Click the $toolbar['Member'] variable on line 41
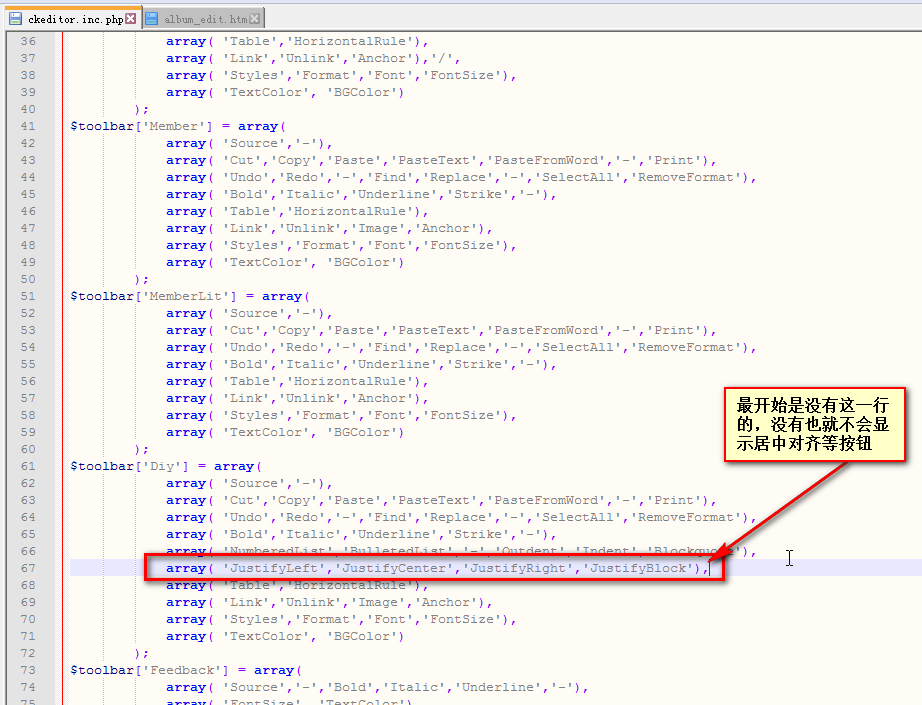This screenshot has width=922, height=705. tap(141, 126)
